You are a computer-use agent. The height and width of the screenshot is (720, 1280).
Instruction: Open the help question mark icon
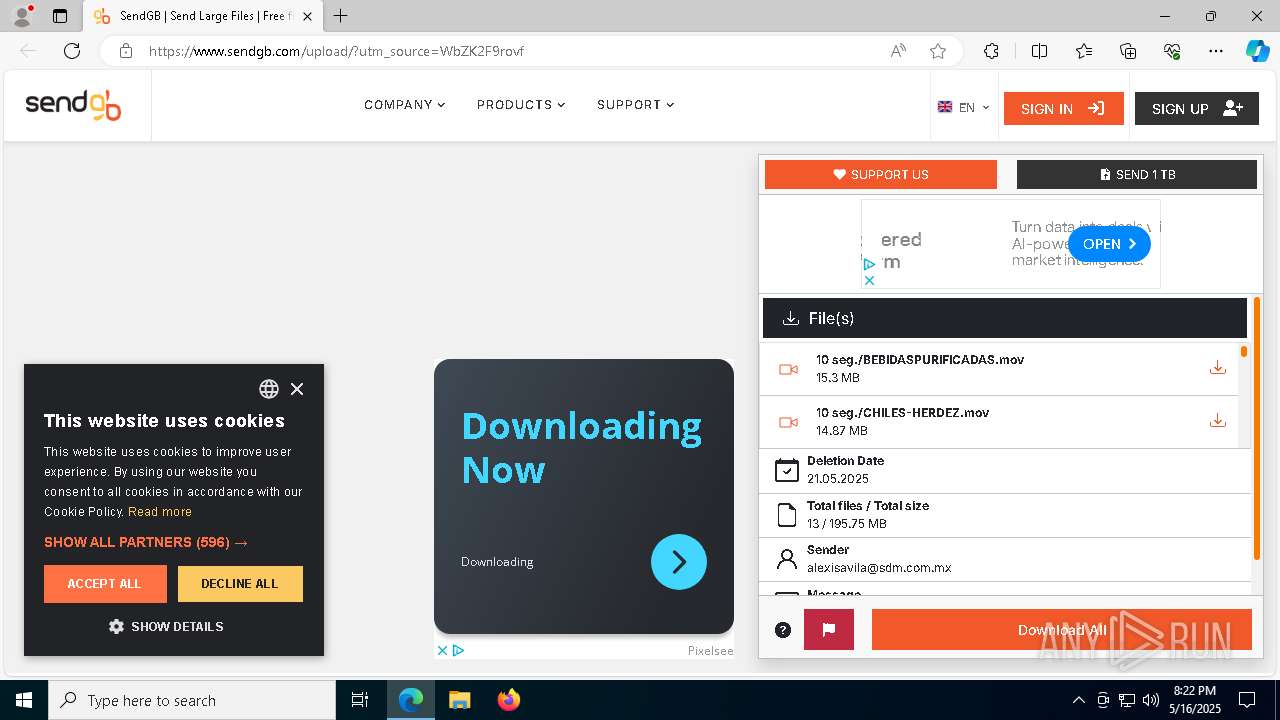(783, 630)
